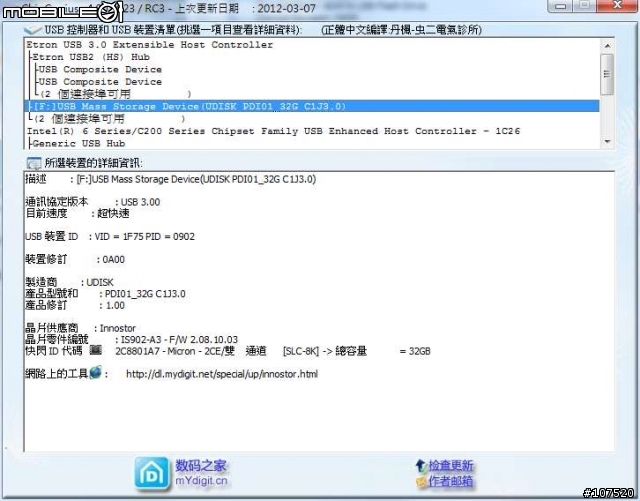
Task: Click the Innostor chip vendor value
Action: click(x=118, y=328)
